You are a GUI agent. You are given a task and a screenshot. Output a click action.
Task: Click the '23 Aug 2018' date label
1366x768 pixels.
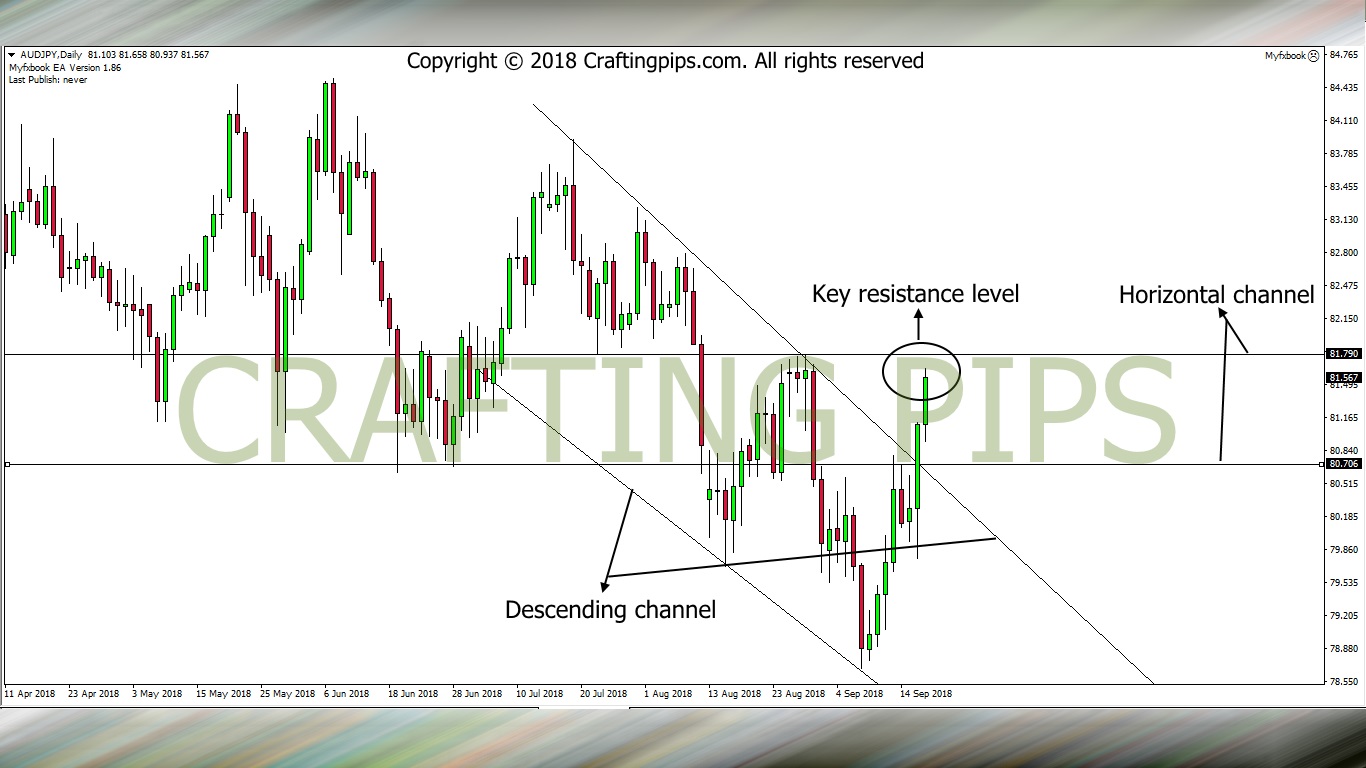(797, 693)
